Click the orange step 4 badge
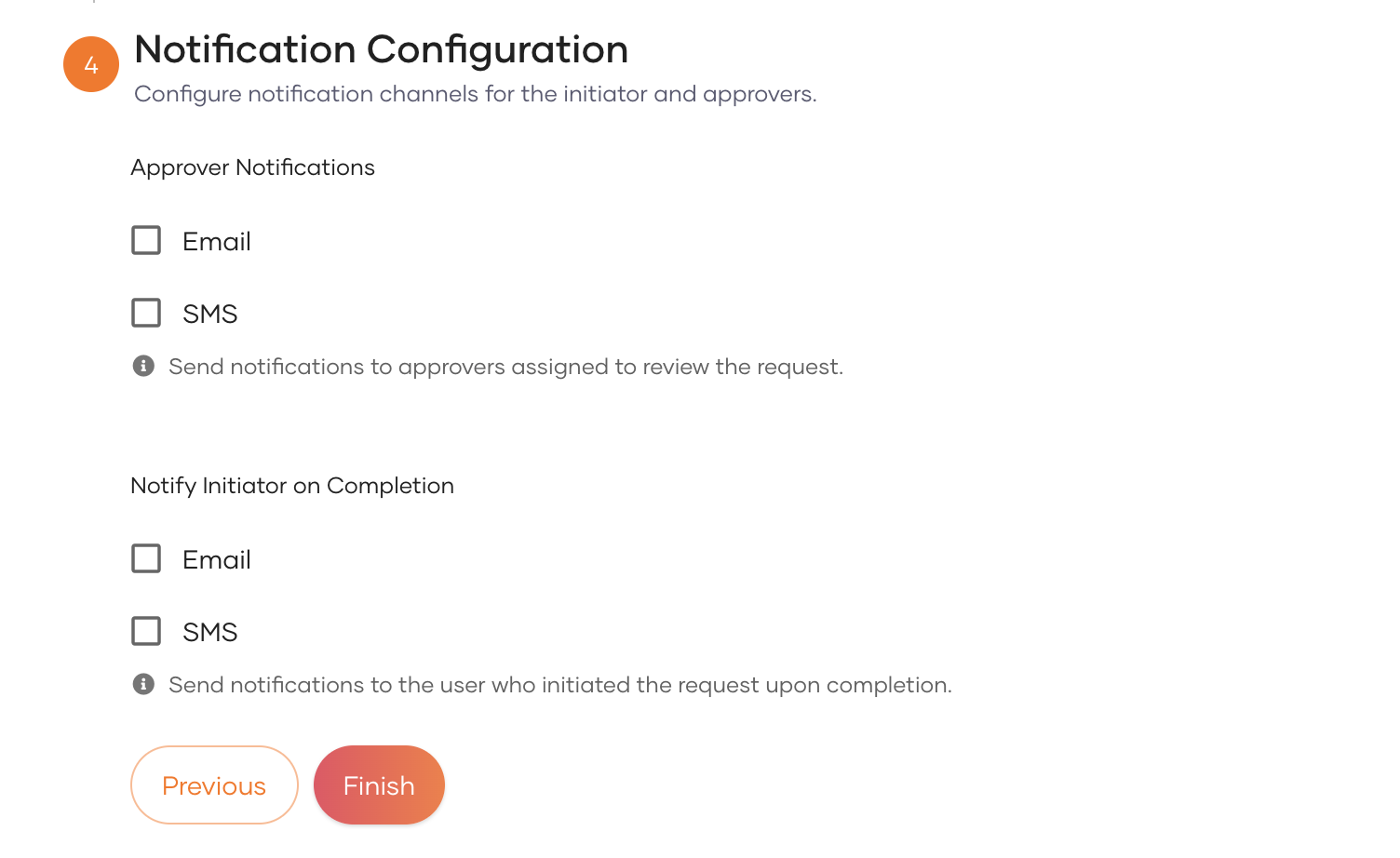The height and width of the screenshot is (858, 1400). tap(91, 64)
